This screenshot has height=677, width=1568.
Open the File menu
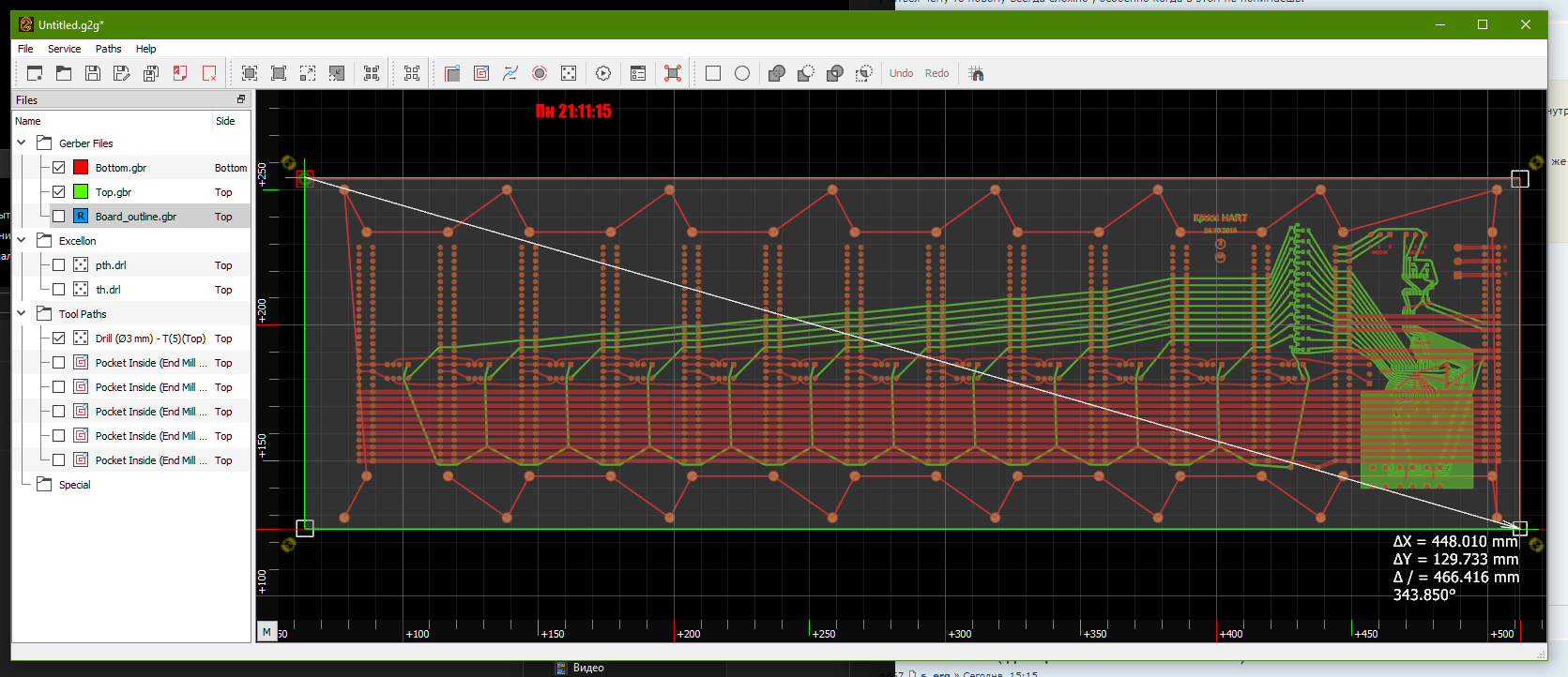25,49
